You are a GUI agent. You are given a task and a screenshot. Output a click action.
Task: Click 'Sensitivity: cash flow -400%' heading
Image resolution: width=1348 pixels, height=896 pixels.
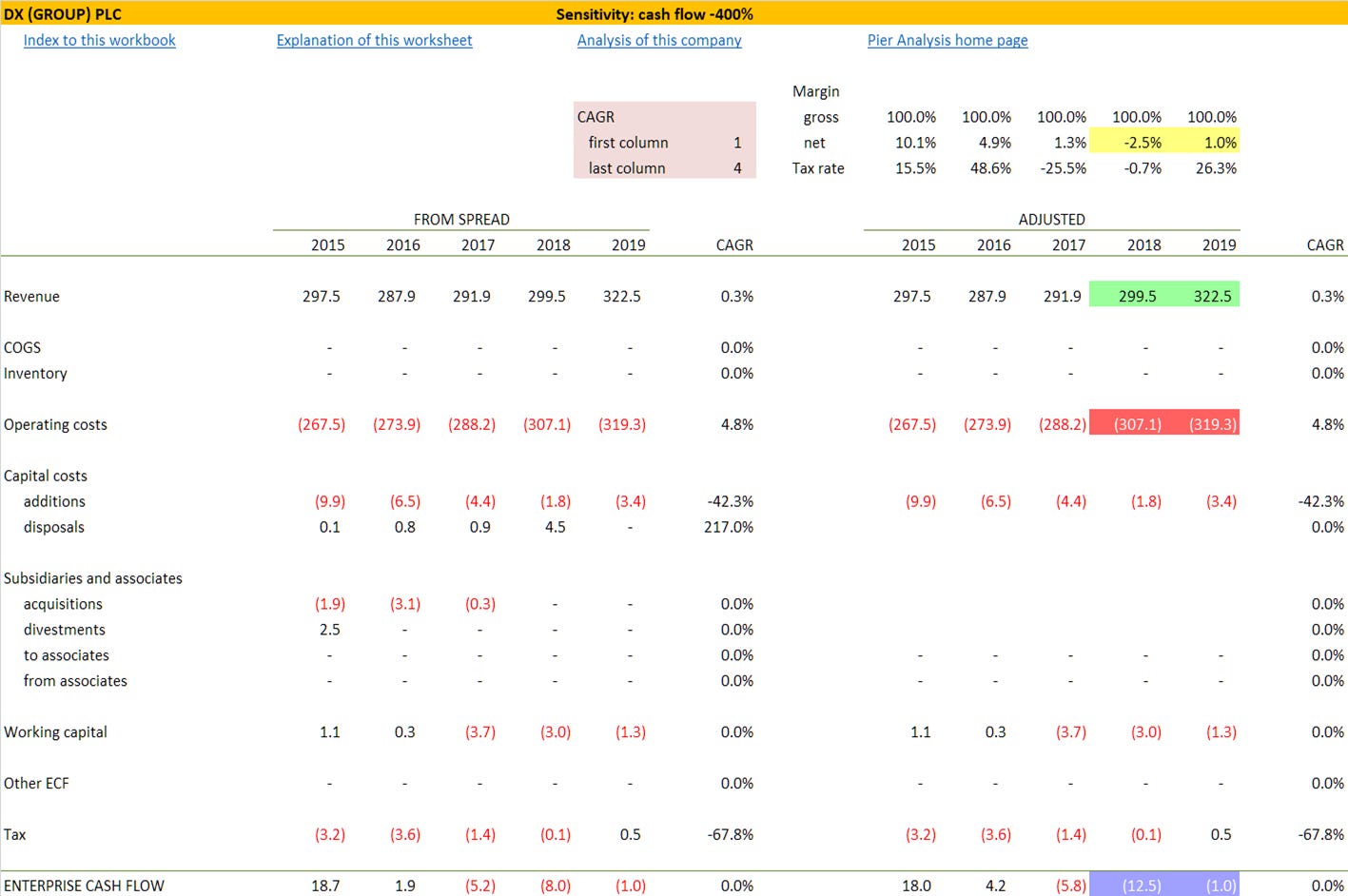click(x=654, y=14)
